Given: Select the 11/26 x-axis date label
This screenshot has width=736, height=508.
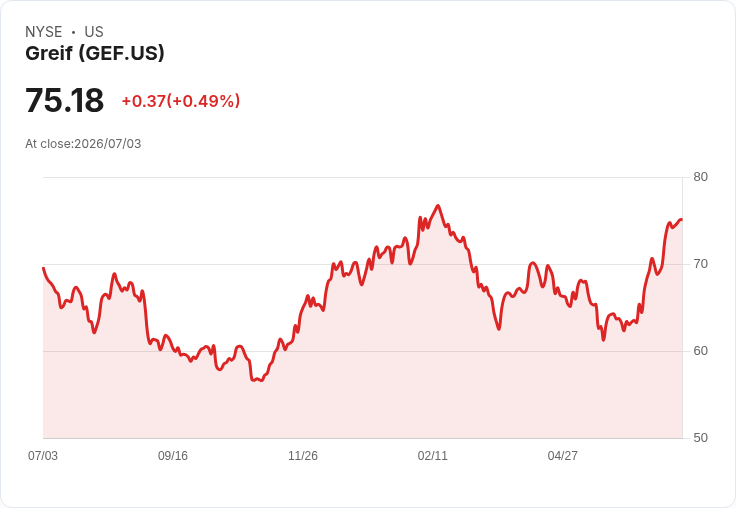Looking at the screenshot, I should [x=303, y=456].
